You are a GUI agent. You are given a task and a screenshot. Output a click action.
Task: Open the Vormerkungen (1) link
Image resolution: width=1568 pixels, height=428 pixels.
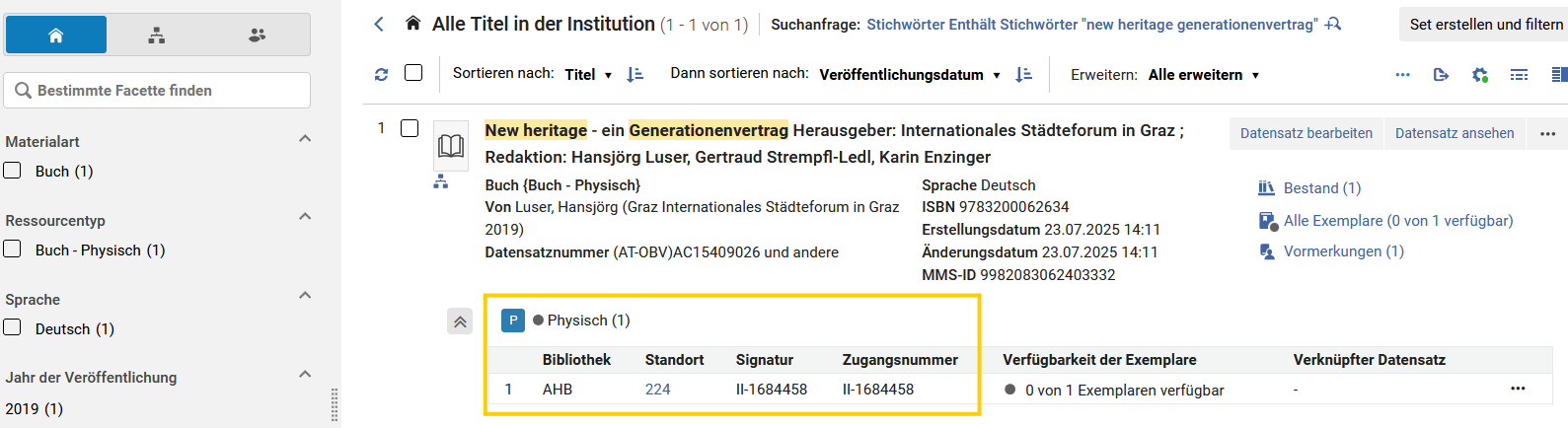(1343, 251)
